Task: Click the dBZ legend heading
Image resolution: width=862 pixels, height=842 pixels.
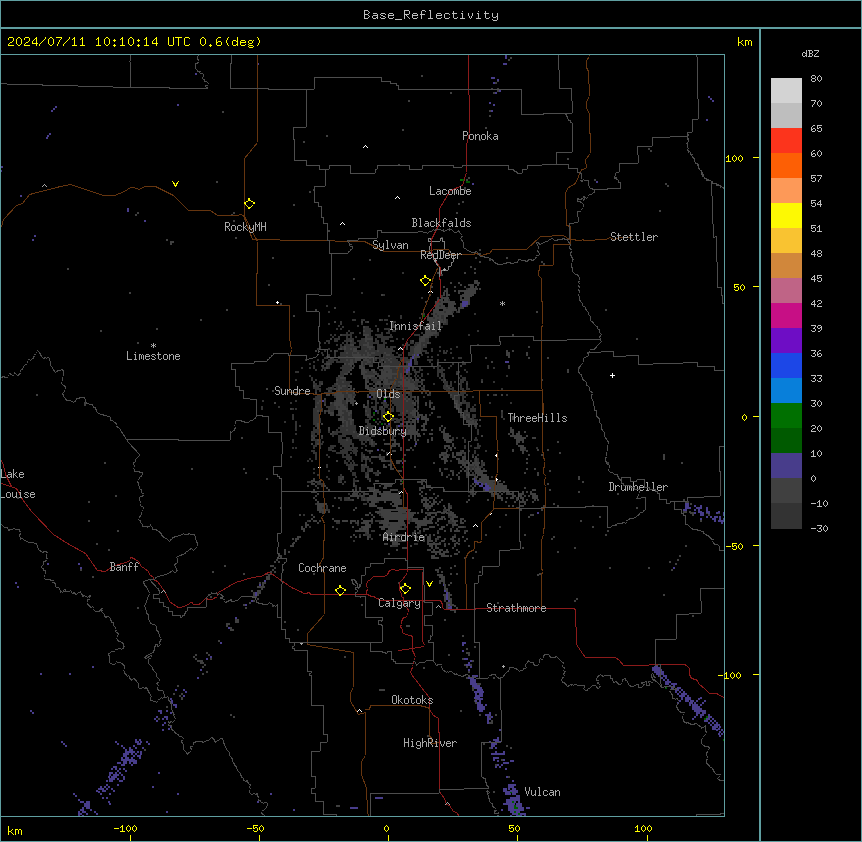Action: [810, 54]
